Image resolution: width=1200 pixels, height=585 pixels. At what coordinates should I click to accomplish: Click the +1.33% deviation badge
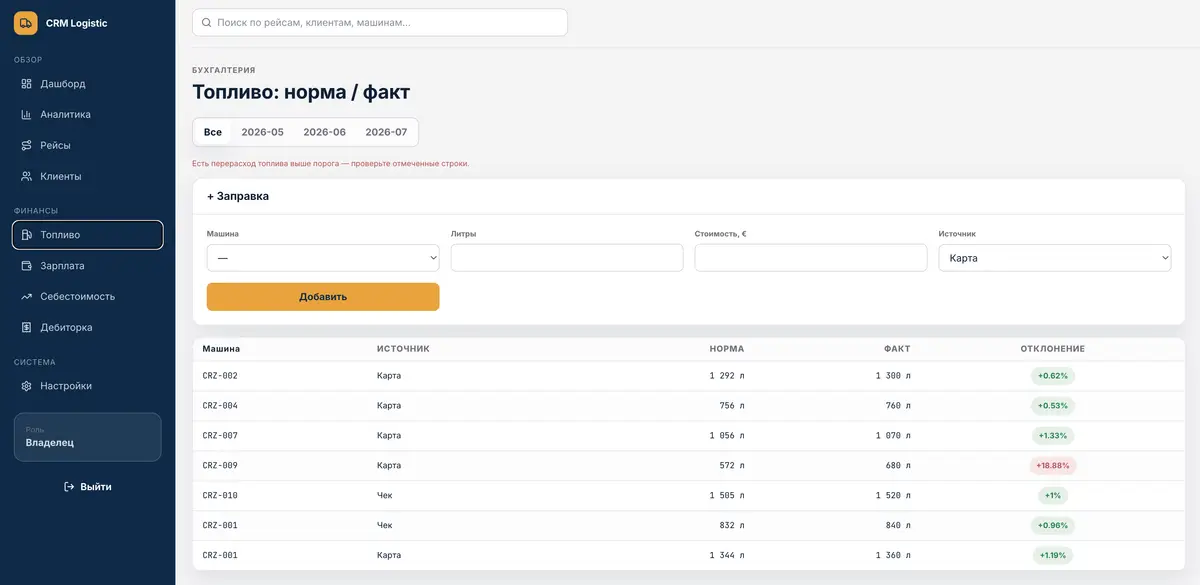click(x=1053, y=436)
